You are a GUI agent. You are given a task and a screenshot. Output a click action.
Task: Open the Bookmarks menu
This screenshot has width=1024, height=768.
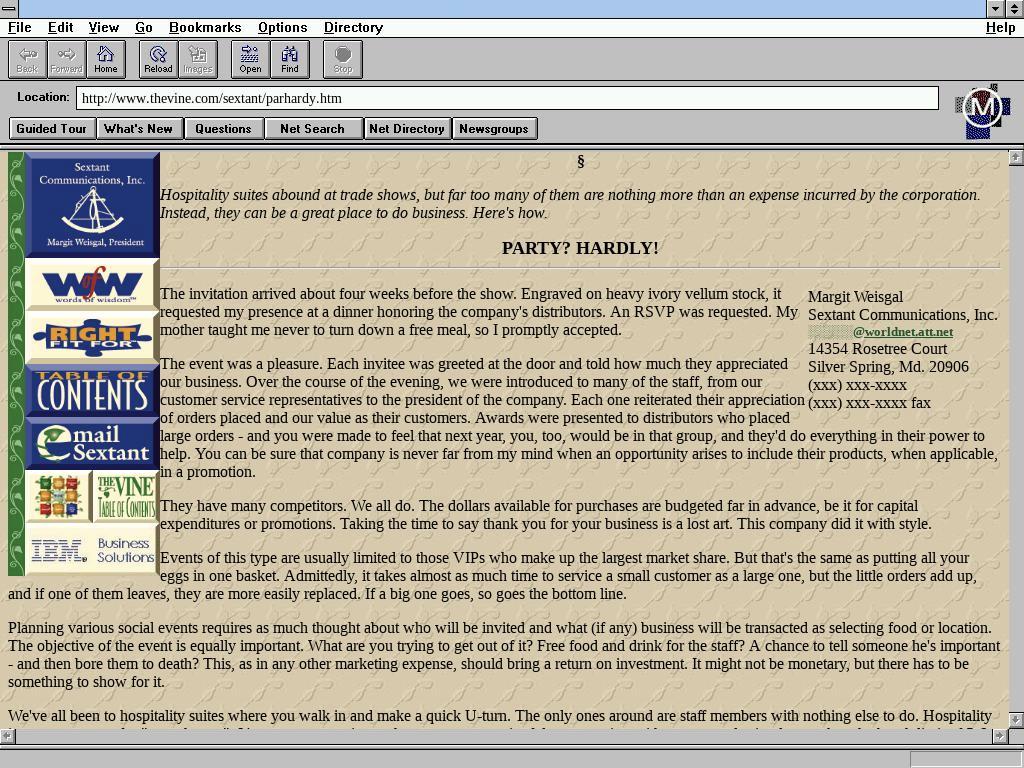205,27
